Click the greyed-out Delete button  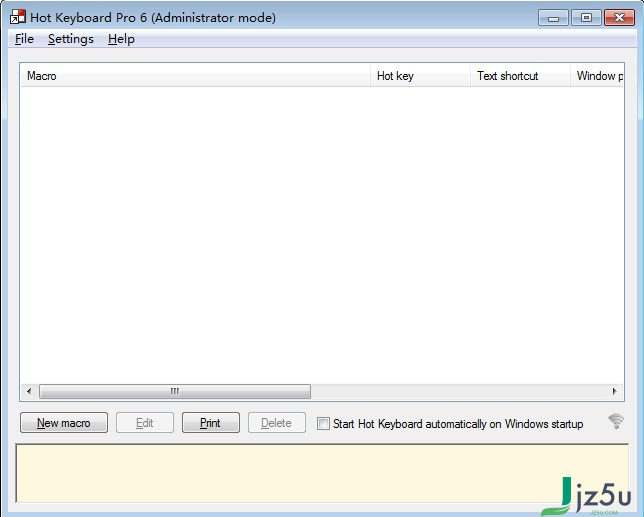277,423
